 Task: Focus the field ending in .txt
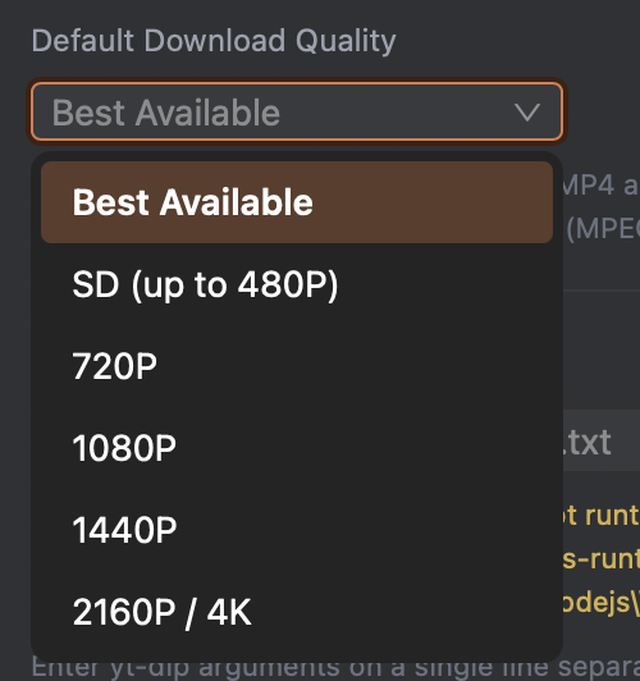[x=601, y=440]
